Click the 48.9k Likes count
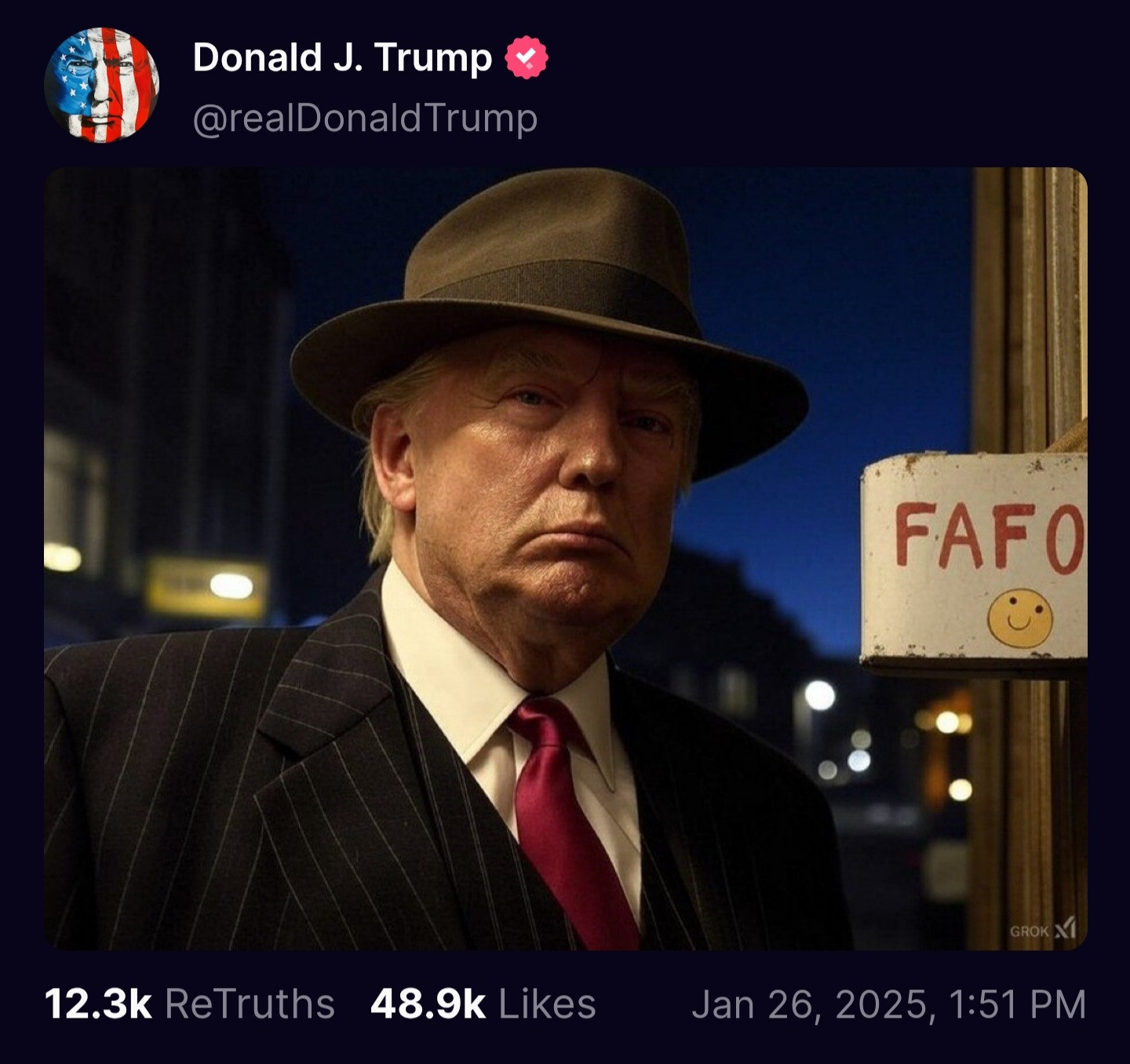This screenshot has height=1064, width=1130. (428, 1004)
